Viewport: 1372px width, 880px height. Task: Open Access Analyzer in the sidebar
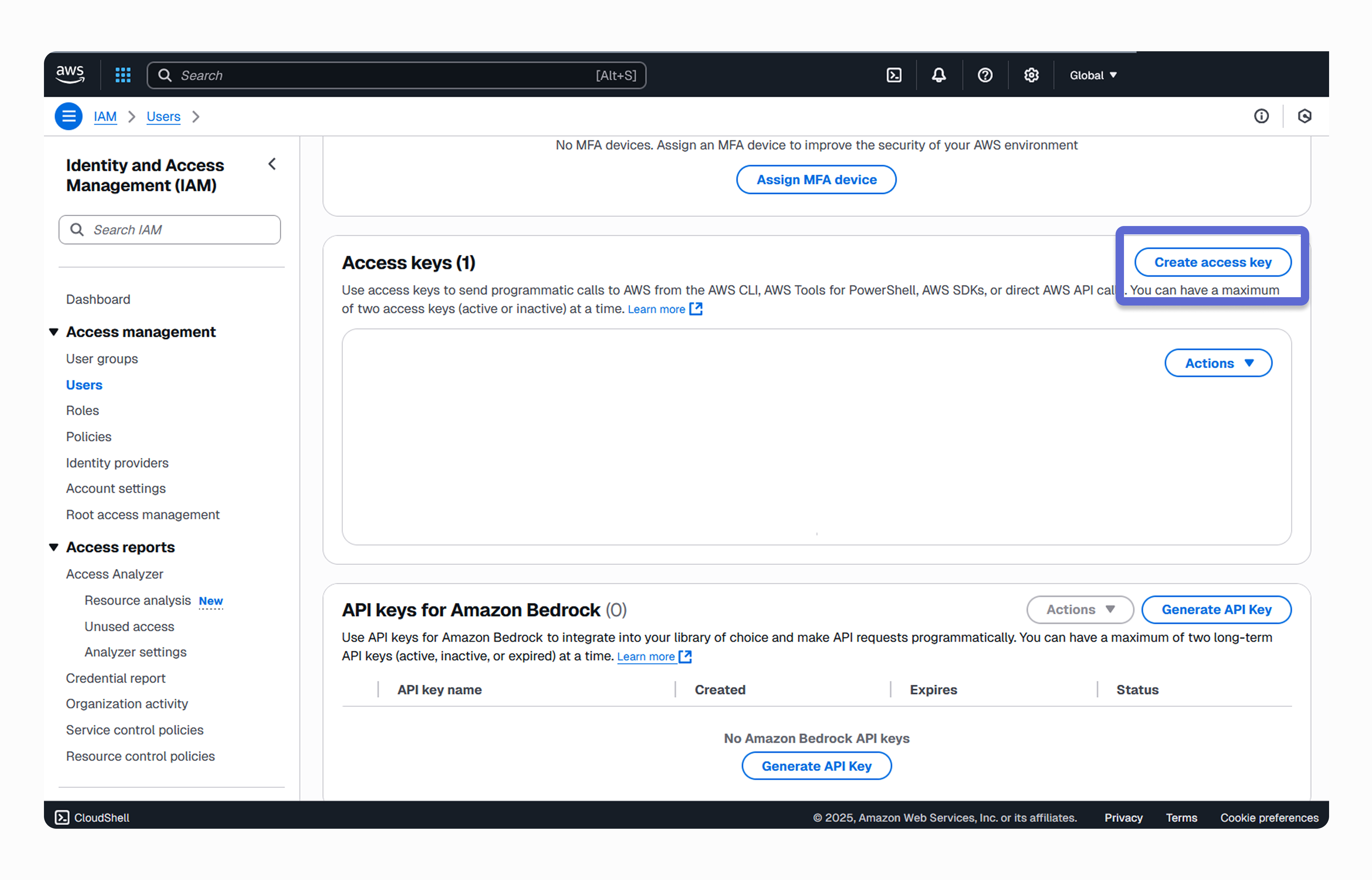[x=115, y=574]
